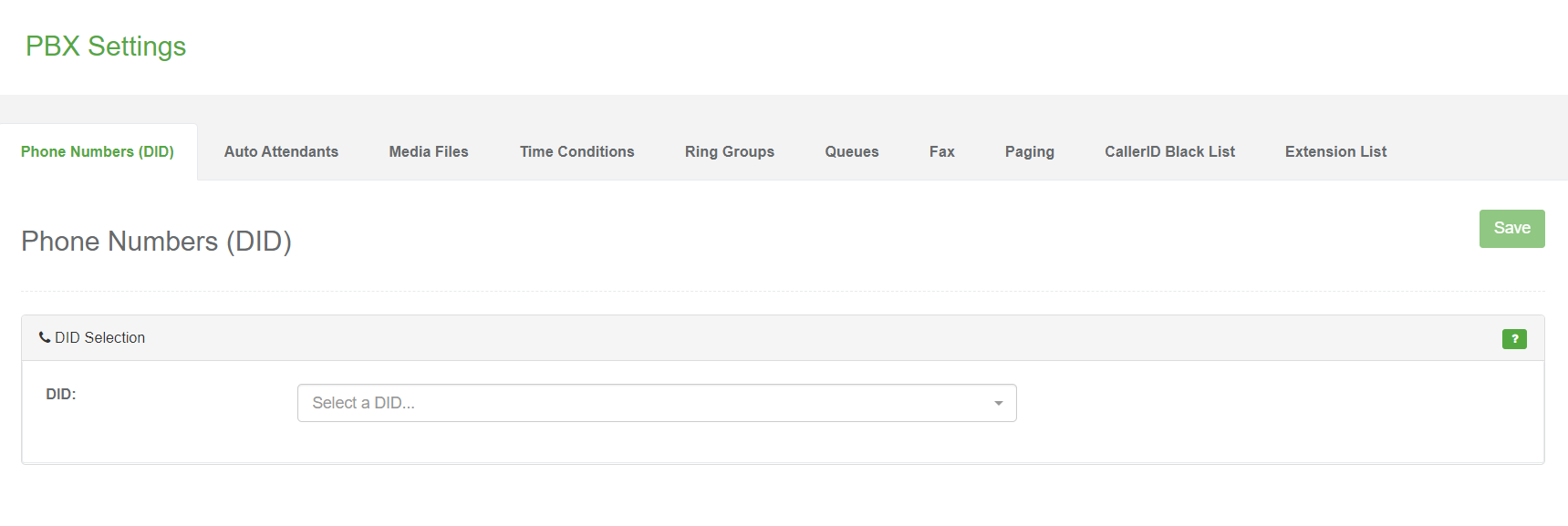This screenshot has height=526, width=1568.
Task: Open the Extension List tab
Action: coord(1336,151)
